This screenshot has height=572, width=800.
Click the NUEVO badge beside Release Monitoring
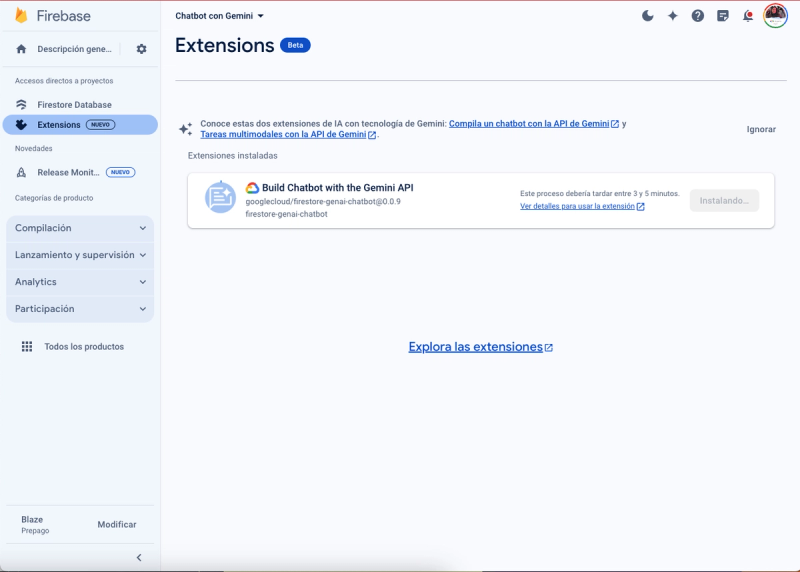(x=120, y=172)
